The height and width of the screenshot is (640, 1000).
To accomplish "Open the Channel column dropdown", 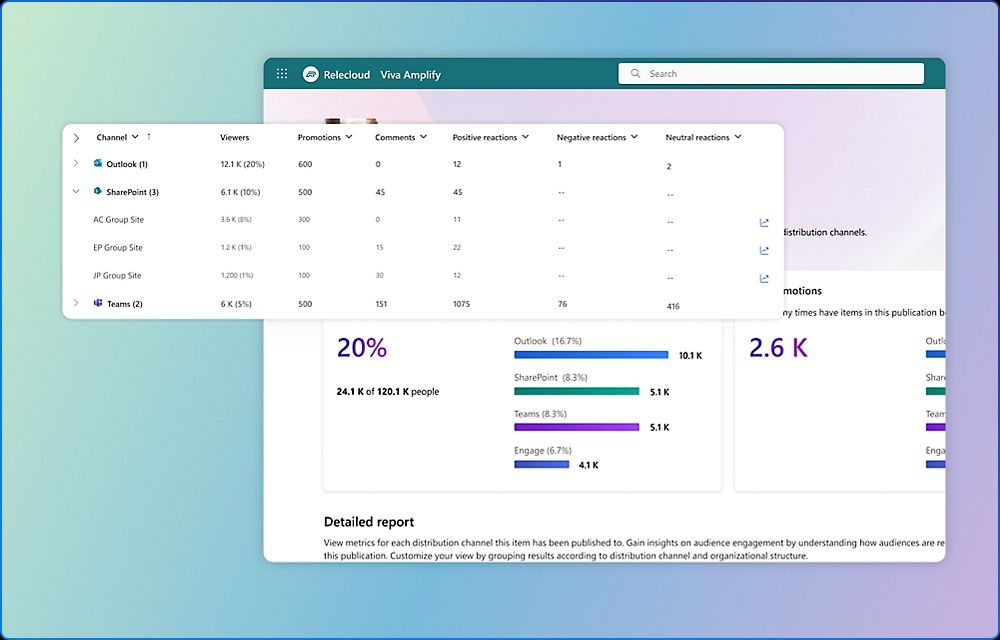I will [x=135, y=136].
